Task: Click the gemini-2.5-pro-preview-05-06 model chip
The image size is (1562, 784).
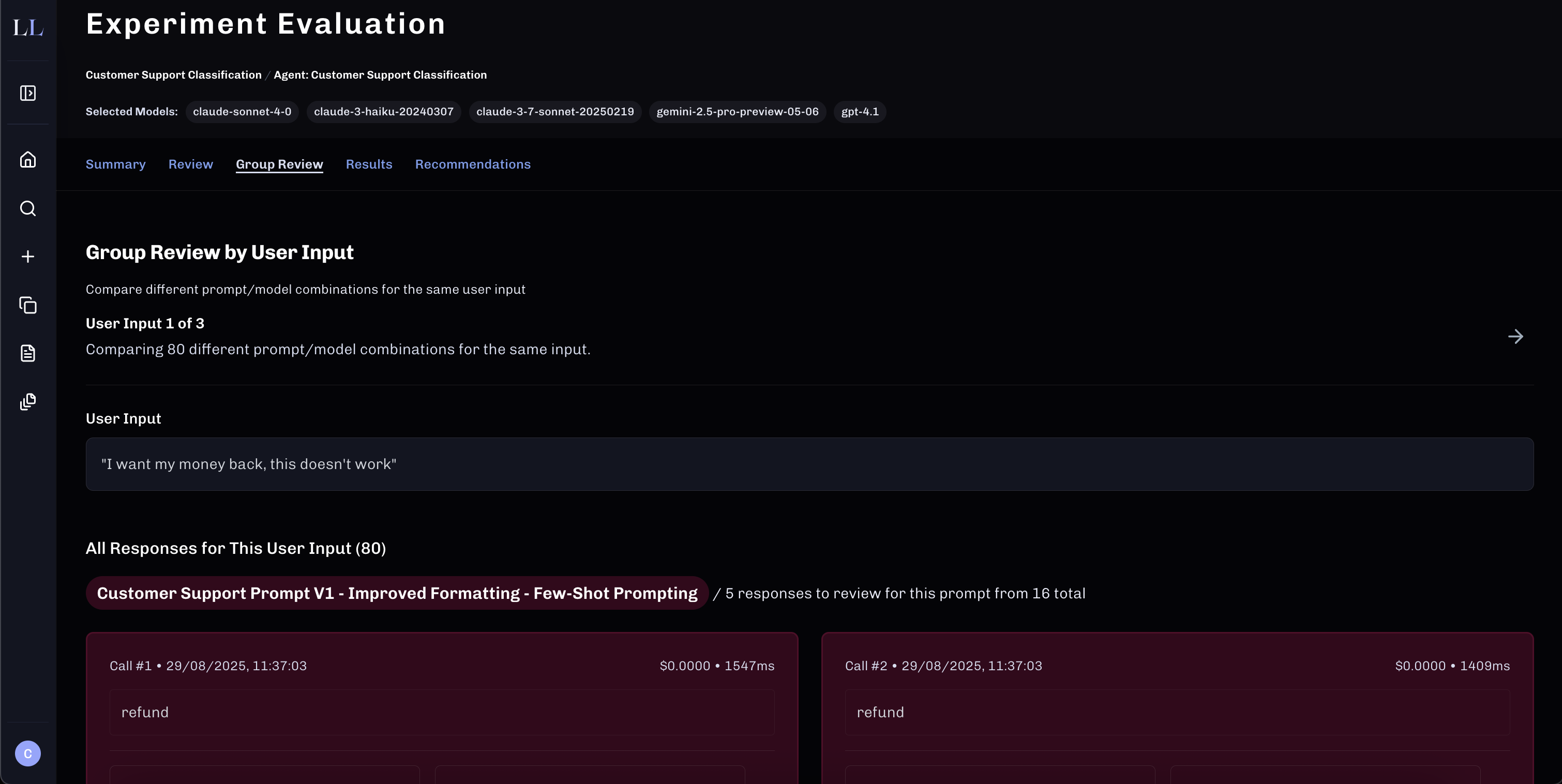Action: [x=737, y=112]
